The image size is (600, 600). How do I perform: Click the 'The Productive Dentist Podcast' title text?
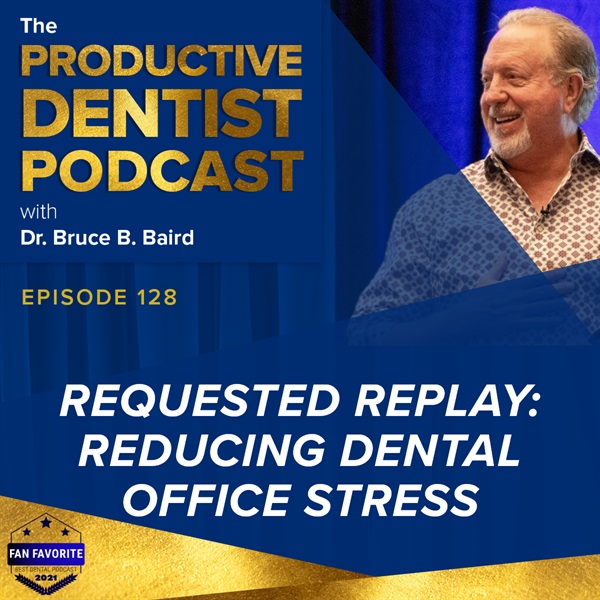[162, 104]
